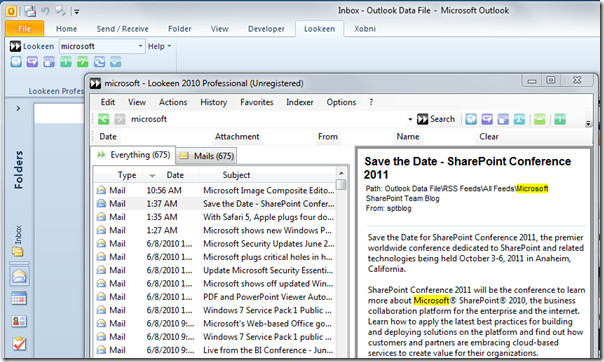Open the File tab in Outlook
The width and height of the screenshot is (604, 362).
click(x=24, y=28)
